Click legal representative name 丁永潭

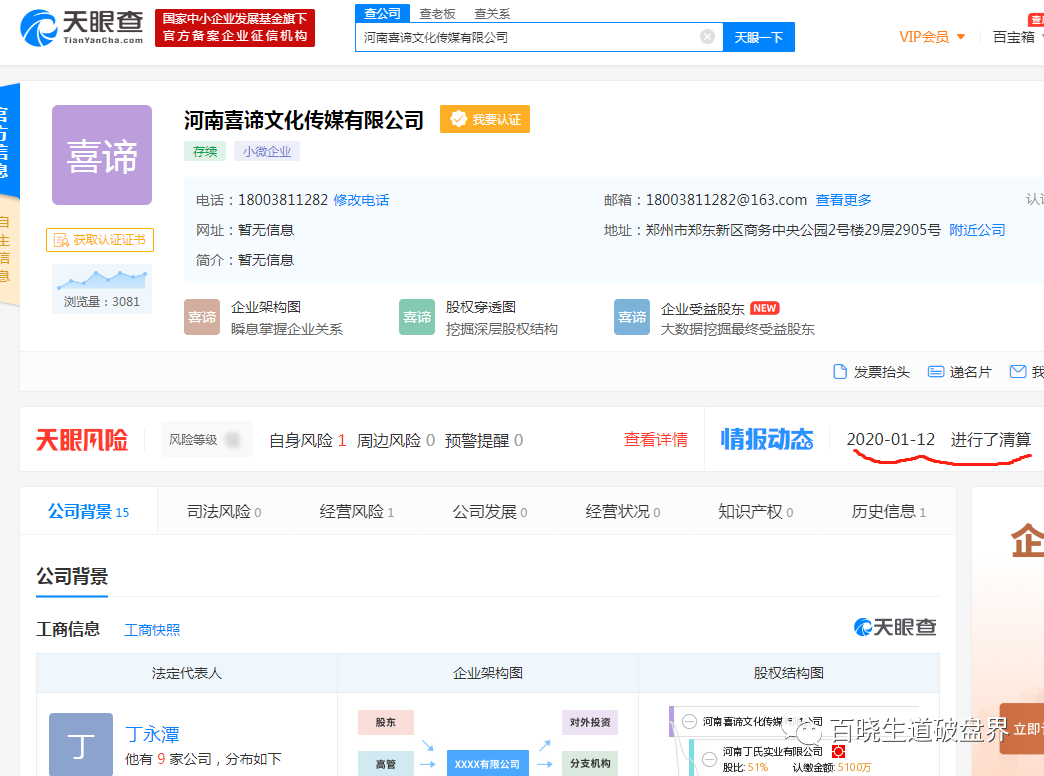tap(152, 734)
